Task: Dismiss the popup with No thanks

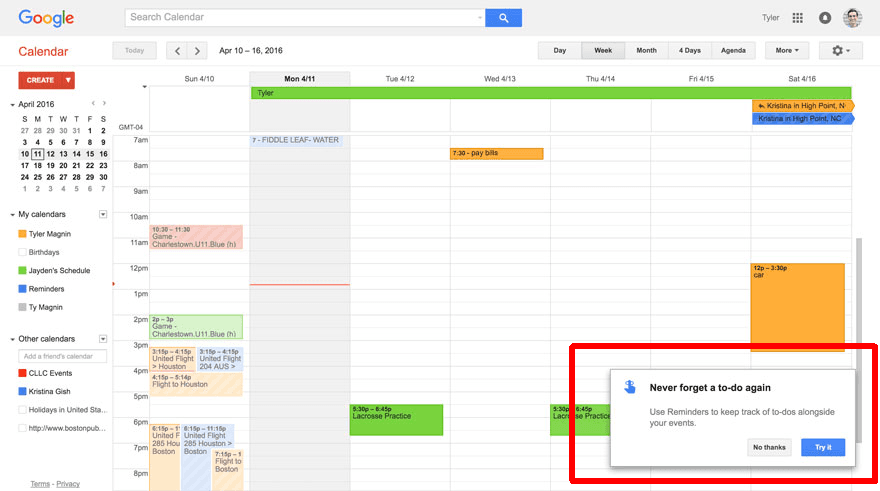Action: [769, 447]
